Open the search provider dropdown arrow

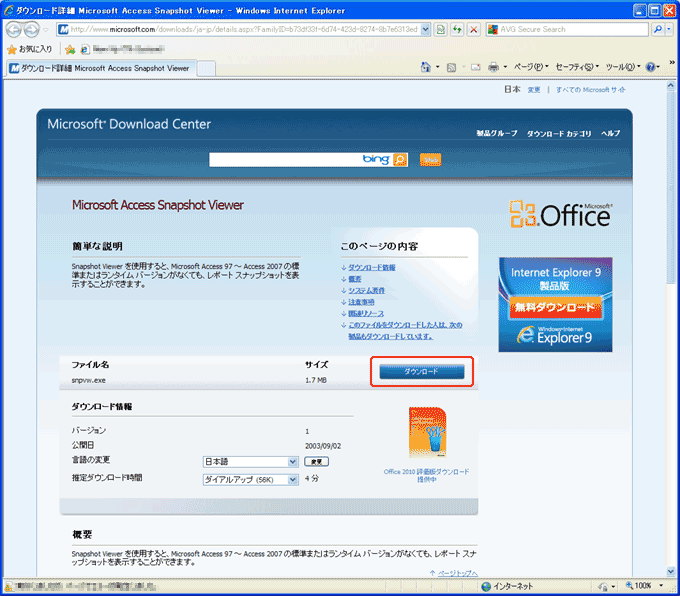click(669, 29)
